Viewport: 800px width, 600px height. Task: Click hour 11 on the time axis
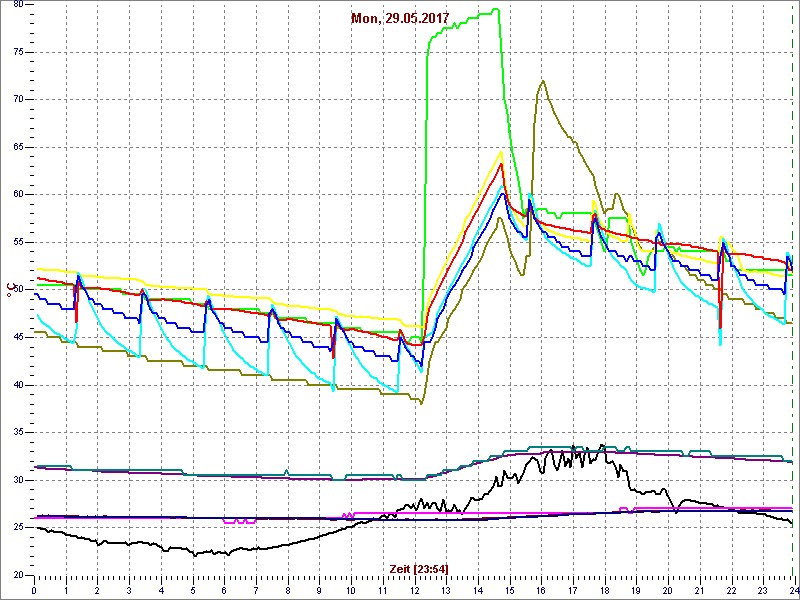(x=383, y=591)
